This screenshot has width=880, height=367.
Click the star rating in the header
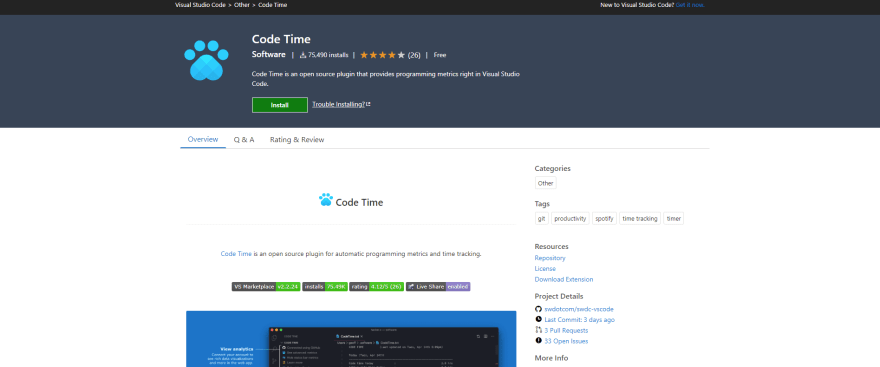tap(382, 55)
